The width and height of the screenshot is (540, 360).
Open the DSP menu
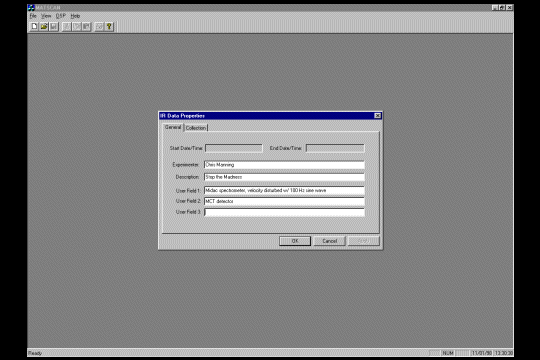point(61,16)
